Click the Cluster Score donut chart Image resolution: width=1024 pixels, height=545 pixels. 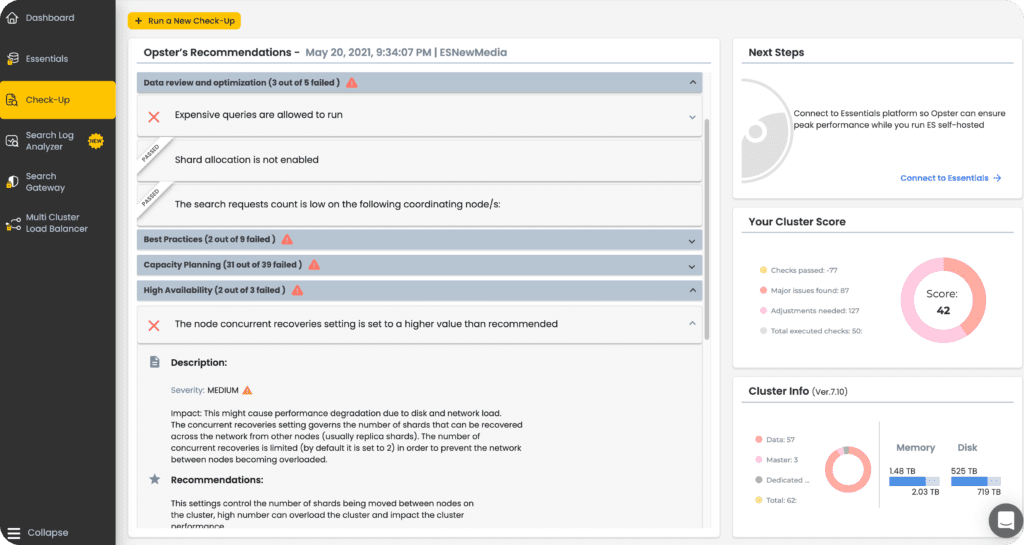point(943,300)
